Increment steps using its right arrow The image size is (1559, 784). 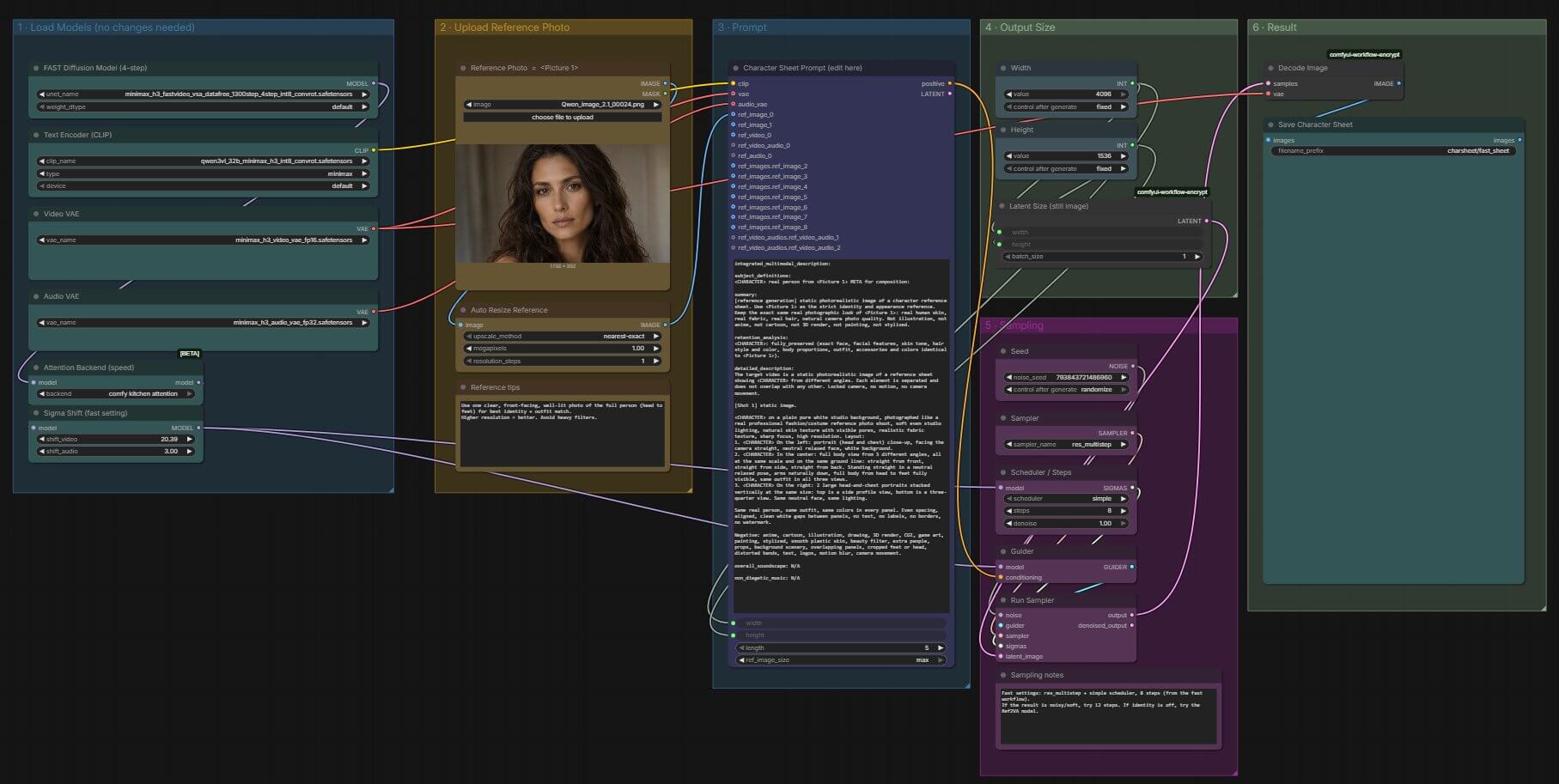1124,511
